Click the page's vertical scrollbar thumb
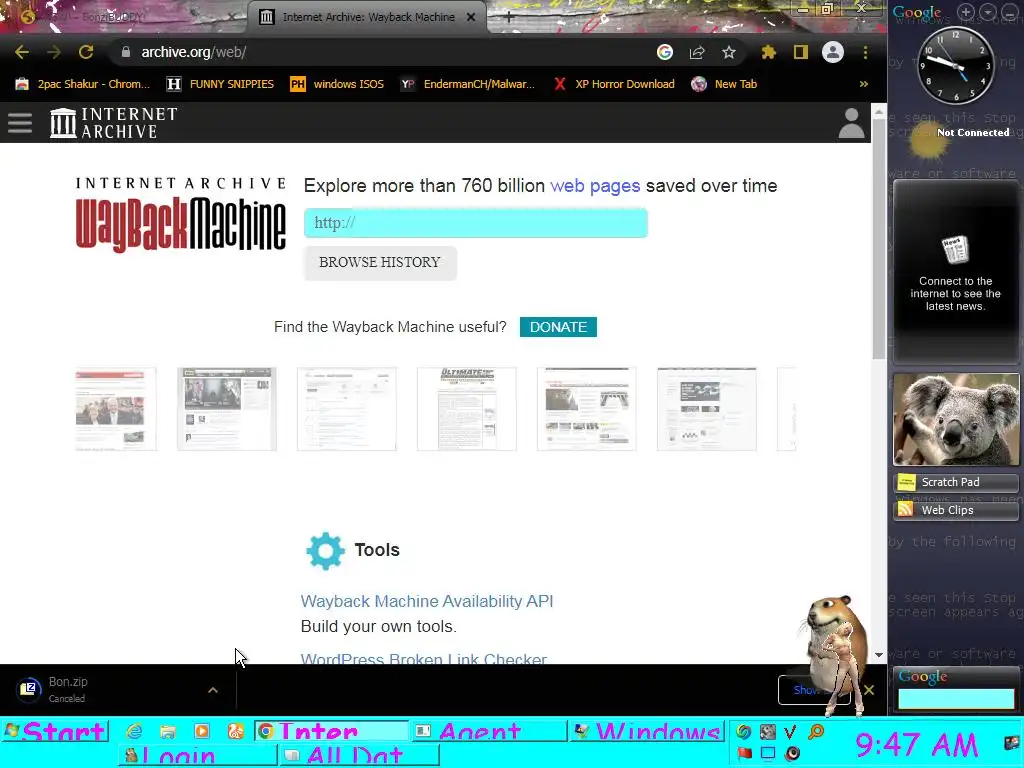1024x768 pixels. point(879,239)
